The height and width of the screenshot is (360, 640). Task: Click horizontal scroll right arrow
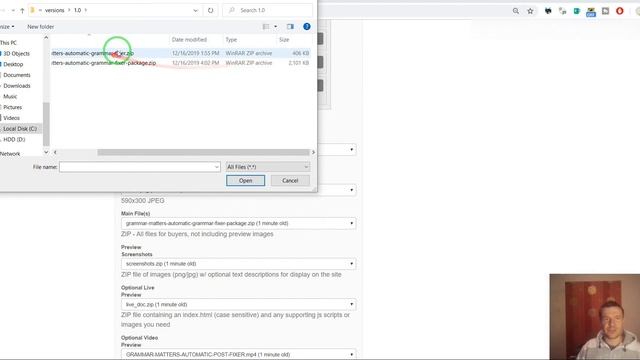click(313, 152)
